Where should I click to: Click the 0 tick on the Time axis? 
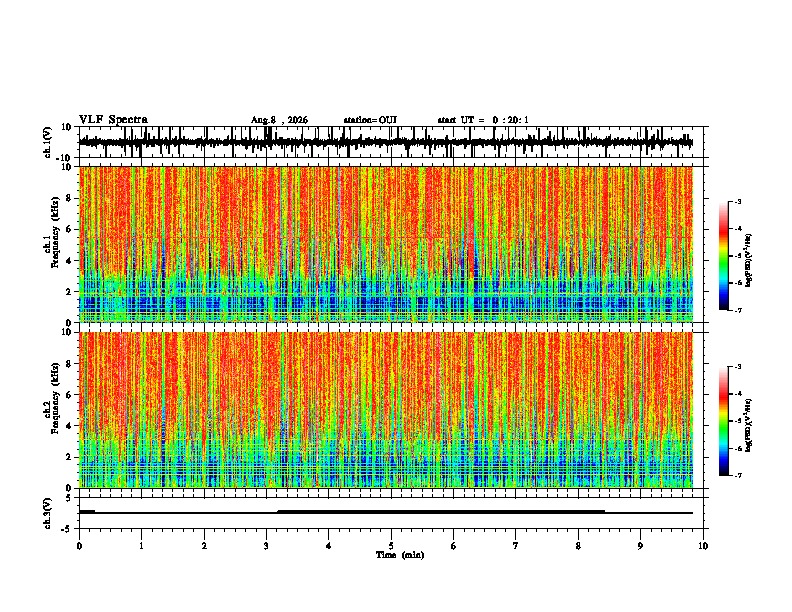tap(79, 546)
